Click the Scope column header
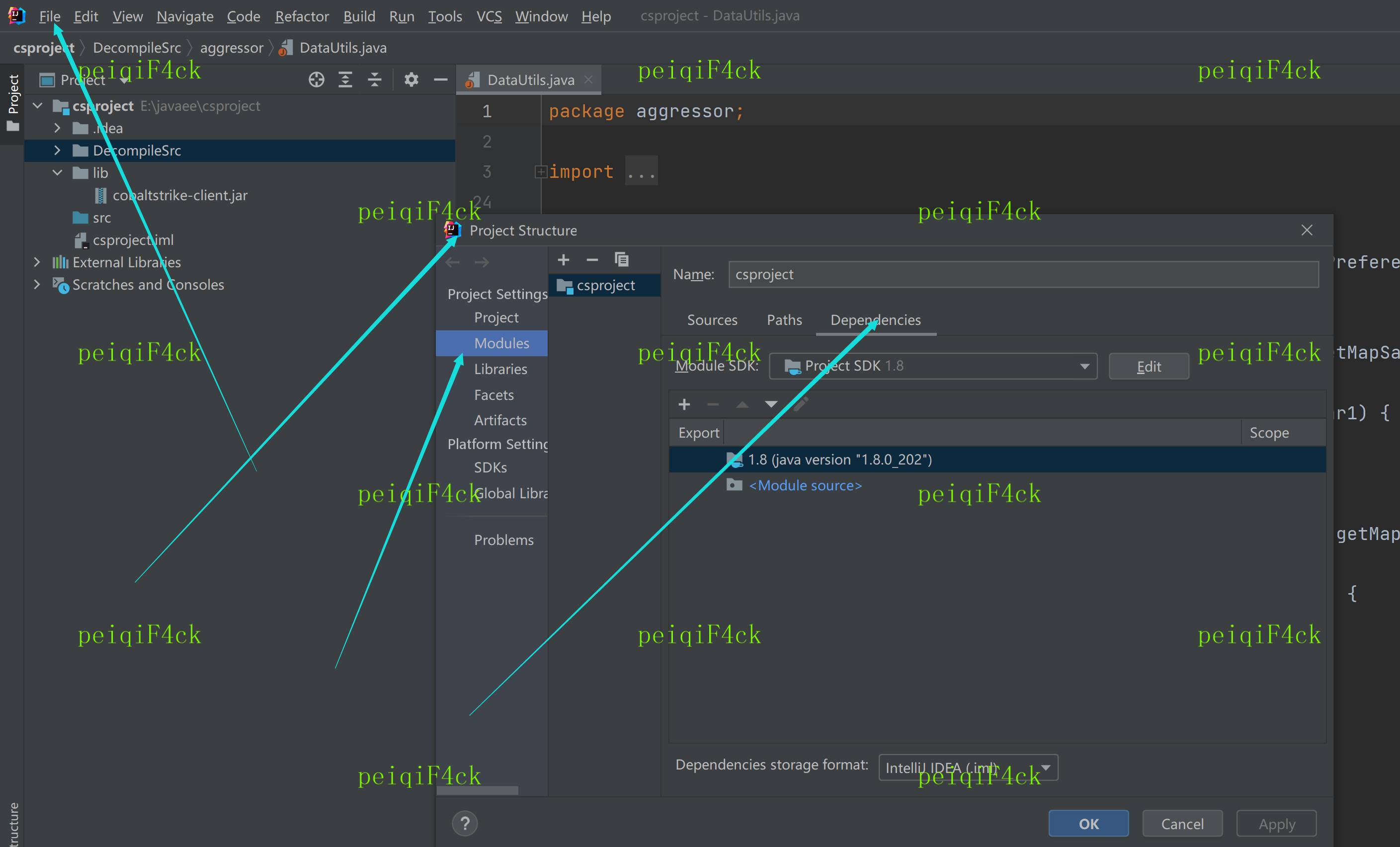This screenshot has height=847, width=1400. [x=1283, y=433]
